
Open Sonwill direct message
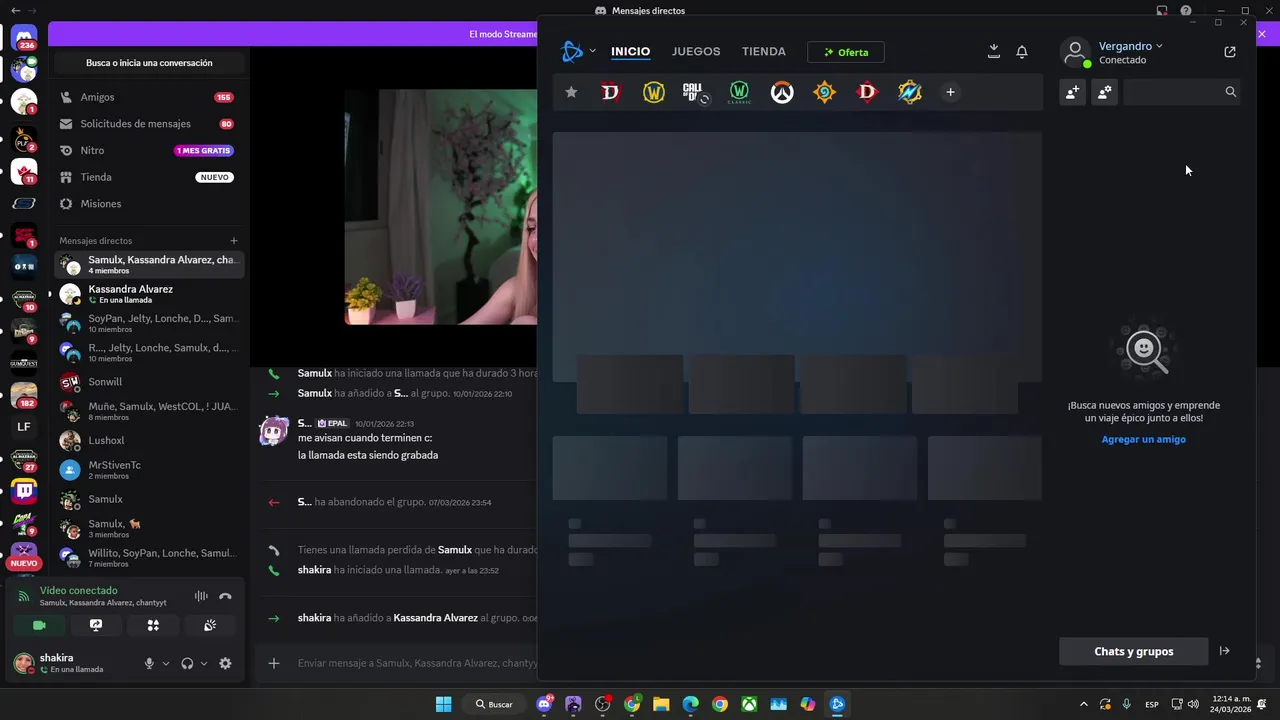[x=148, y=382]
